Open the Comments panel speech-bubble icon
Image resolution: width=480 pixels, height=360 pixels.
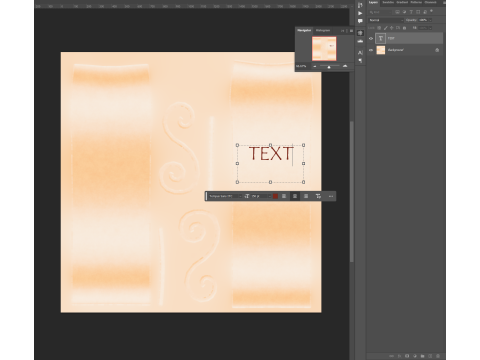[360, 21]
